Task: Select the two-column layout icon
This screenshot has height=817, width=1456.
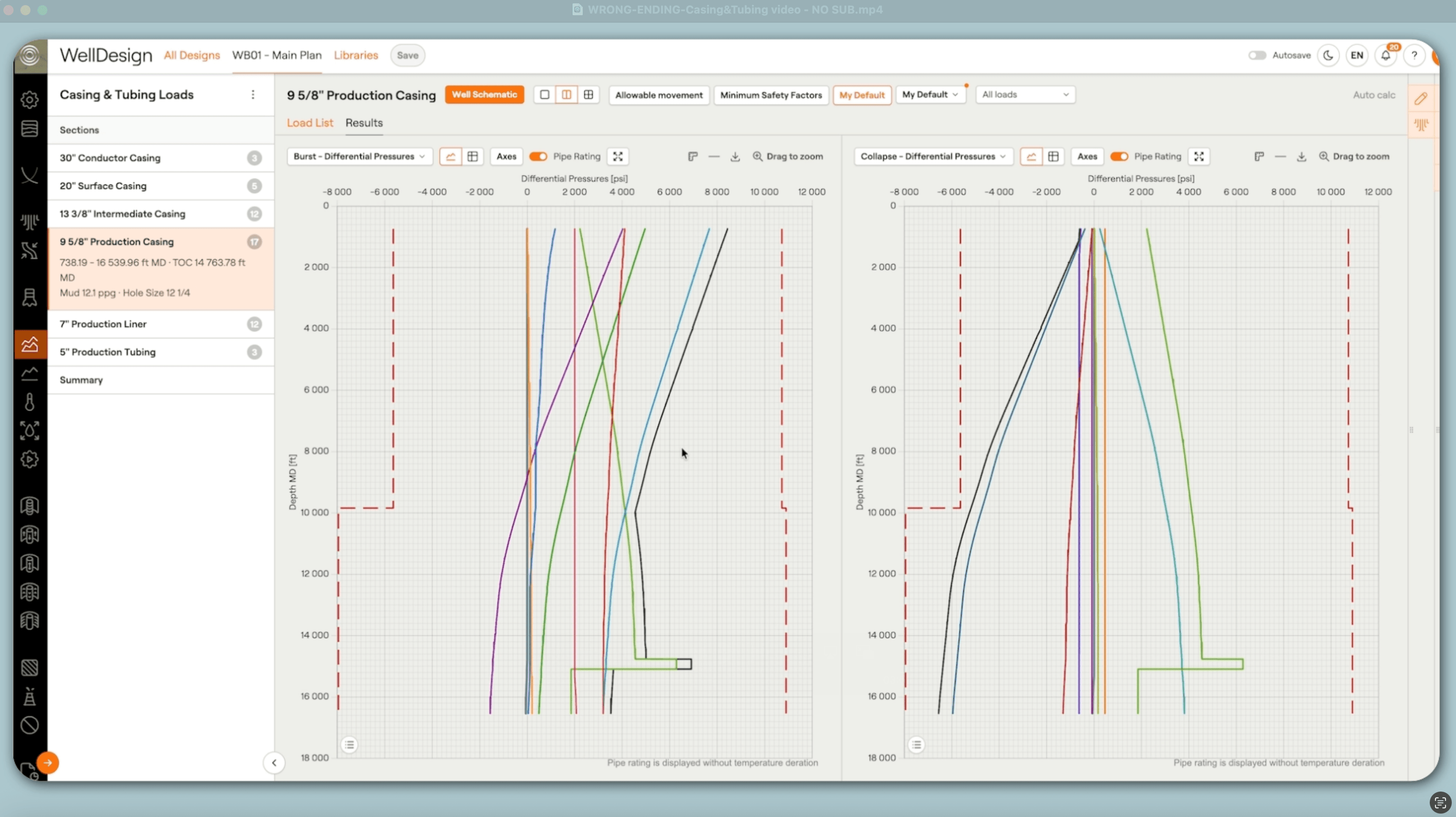Action: coord(566,94)
